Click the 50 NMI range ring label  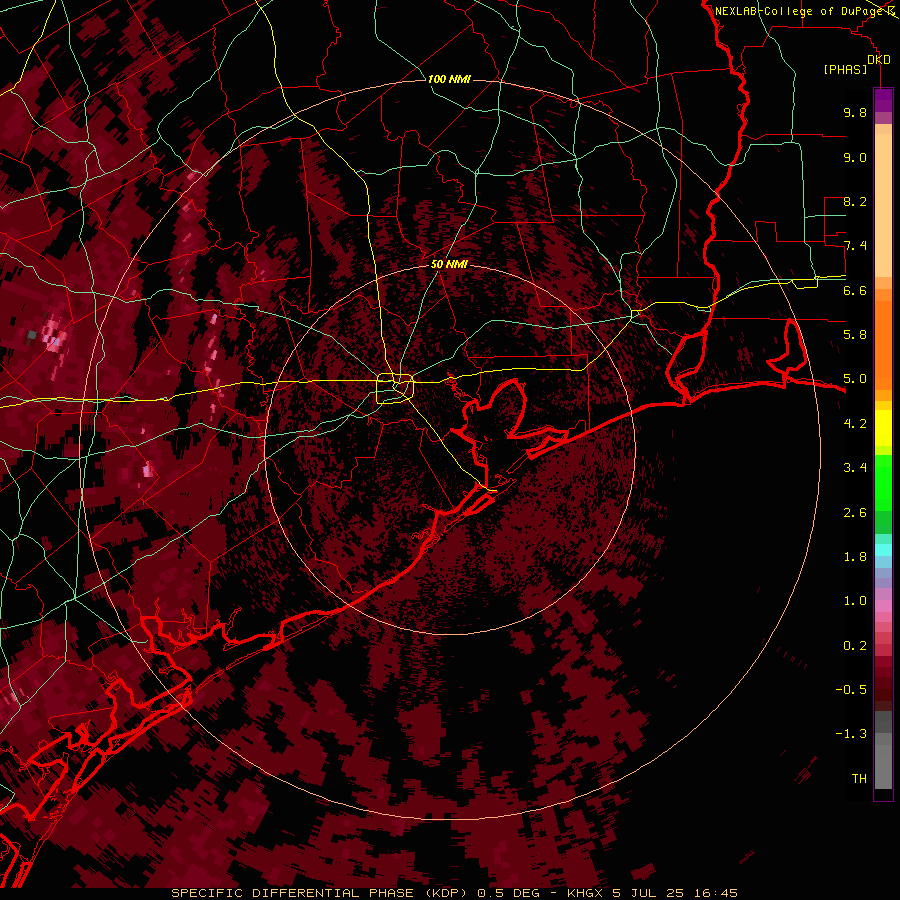tap(449, 265)
